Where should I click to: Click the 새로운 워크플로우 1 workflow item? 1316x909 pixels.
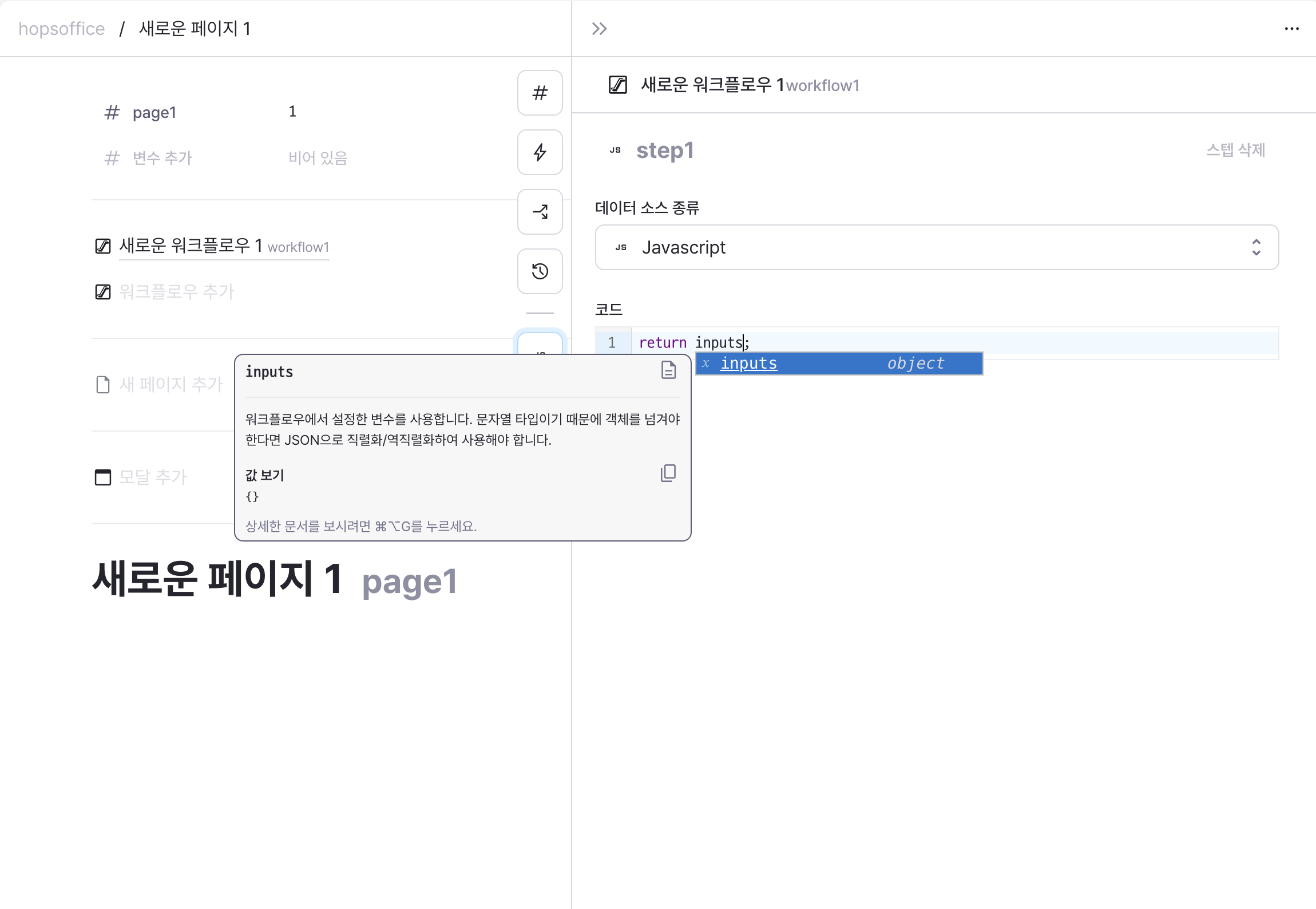coord(211,247)
